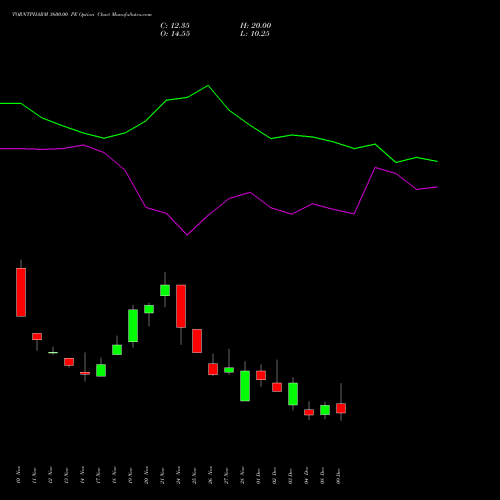Click the 12 Nov date label
The image size is (500, 500).
(x=50, y=475)
